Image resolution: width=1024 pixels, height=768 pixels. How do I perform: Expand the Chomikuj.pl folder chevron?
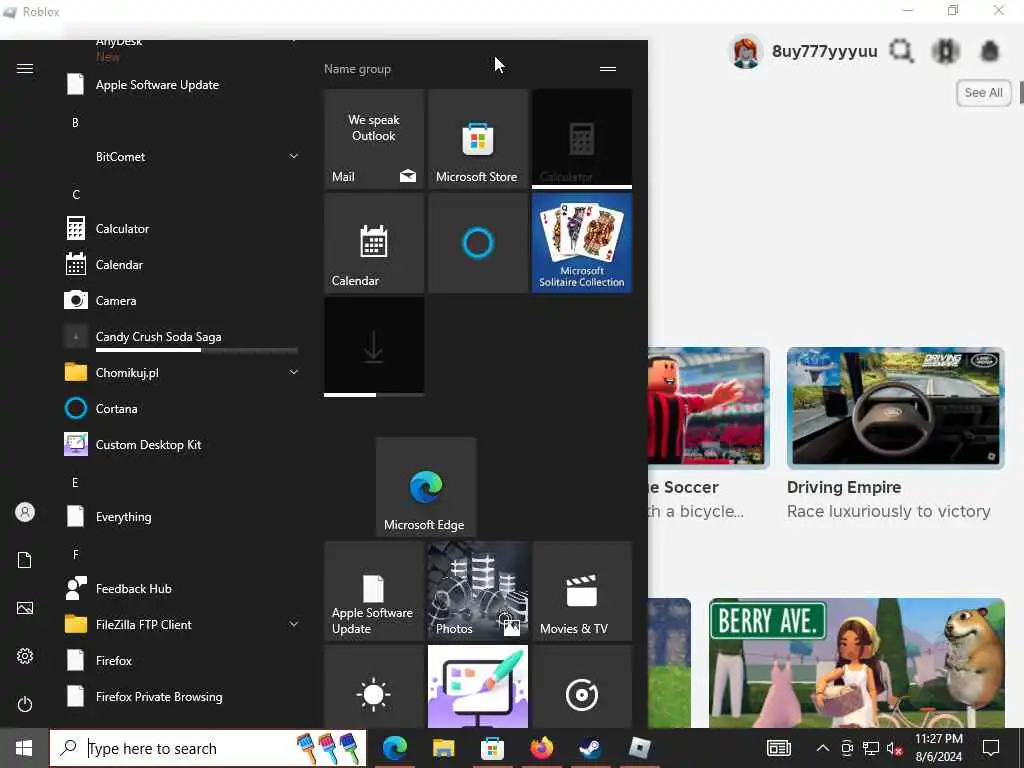point(294,372)
